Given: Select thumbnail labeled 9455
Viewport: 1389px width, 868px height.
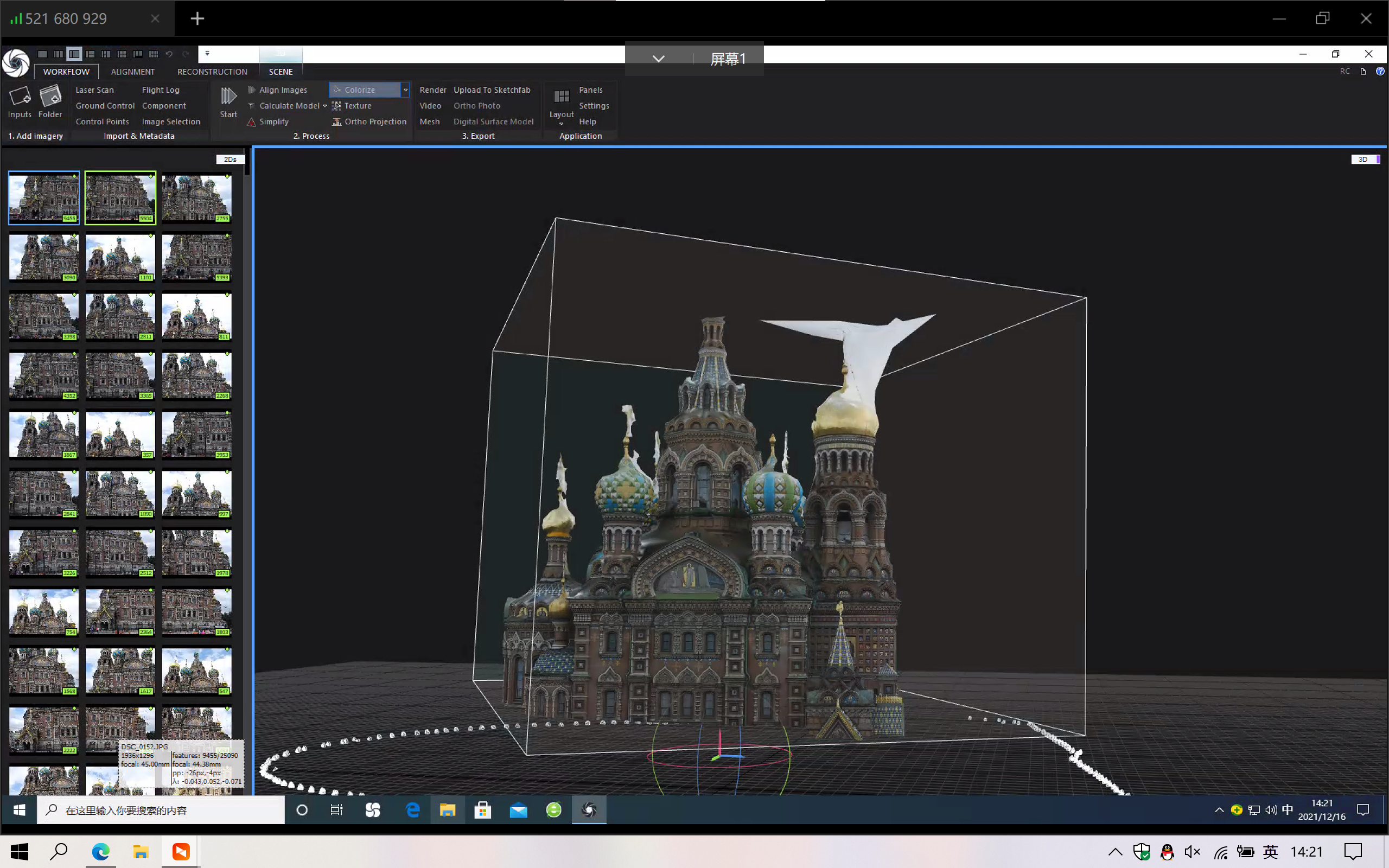Looking at the screenshot, I should point(43,197).
